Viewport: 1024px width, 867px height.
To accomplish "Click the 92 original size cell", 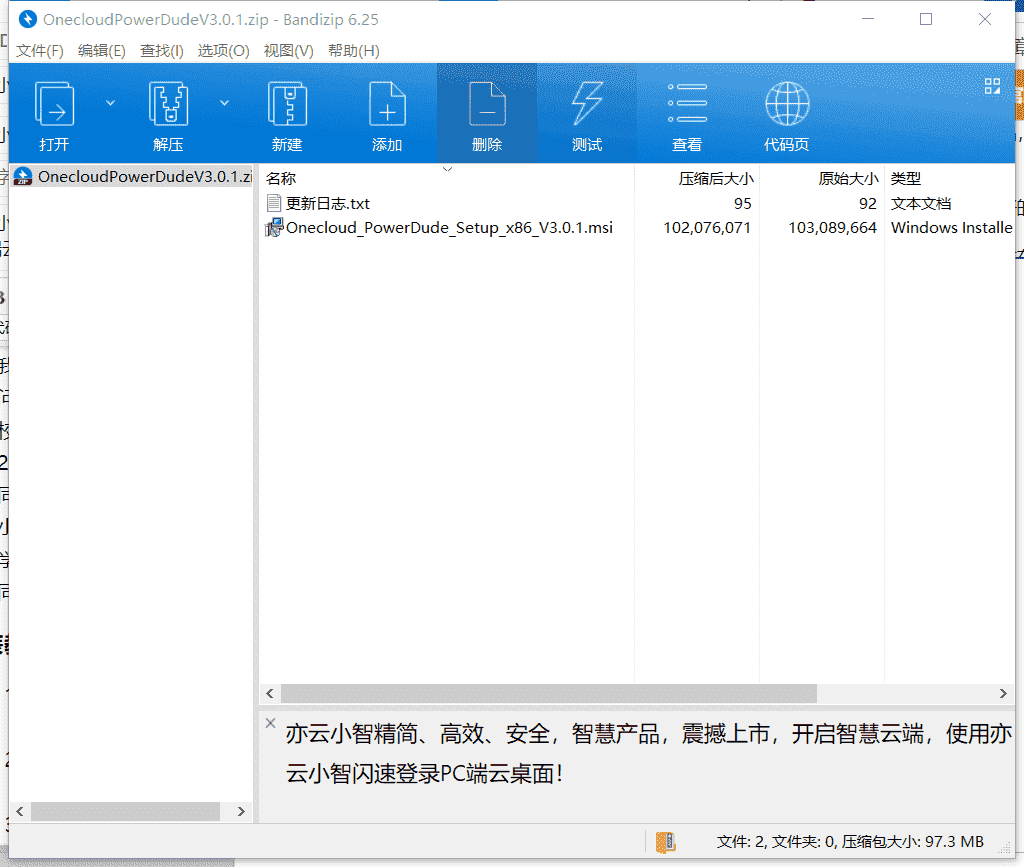I will (x=868, y=204).
